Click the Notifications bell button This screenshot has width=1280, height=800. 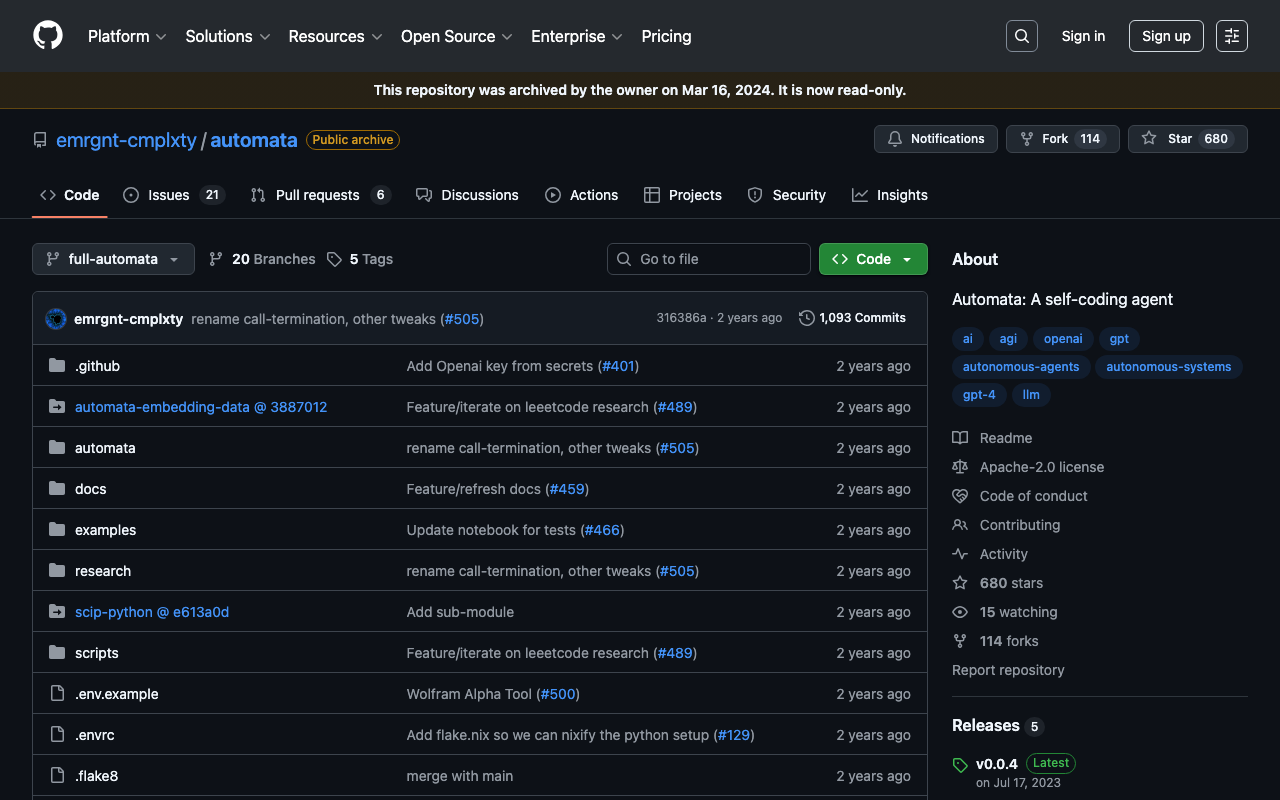click(x=935, y=139)
